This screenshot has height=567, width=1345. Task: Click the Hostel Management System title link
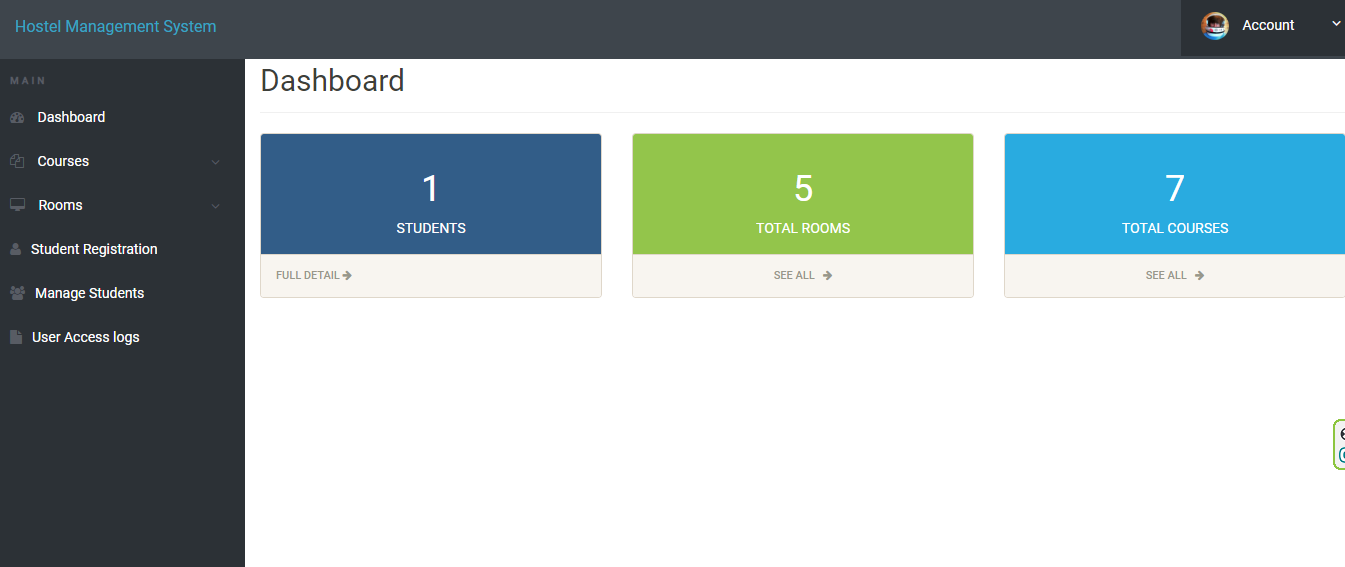(115, 26)
